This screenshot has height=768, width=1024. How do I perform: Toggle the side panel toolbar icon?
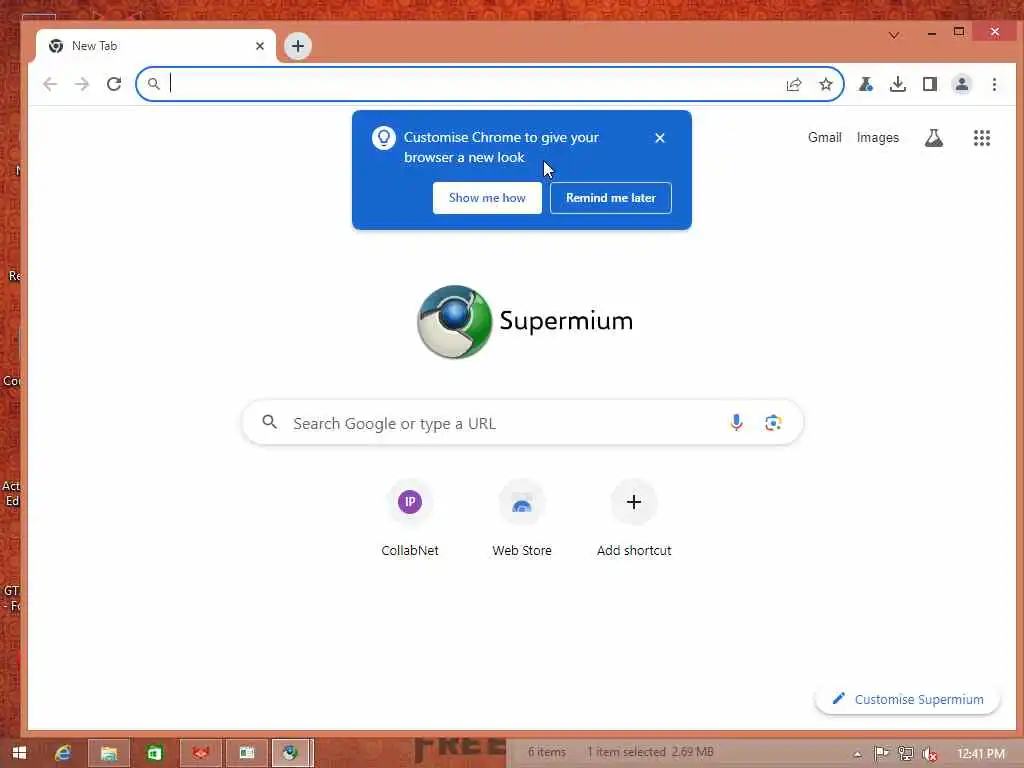coord(930,84)
